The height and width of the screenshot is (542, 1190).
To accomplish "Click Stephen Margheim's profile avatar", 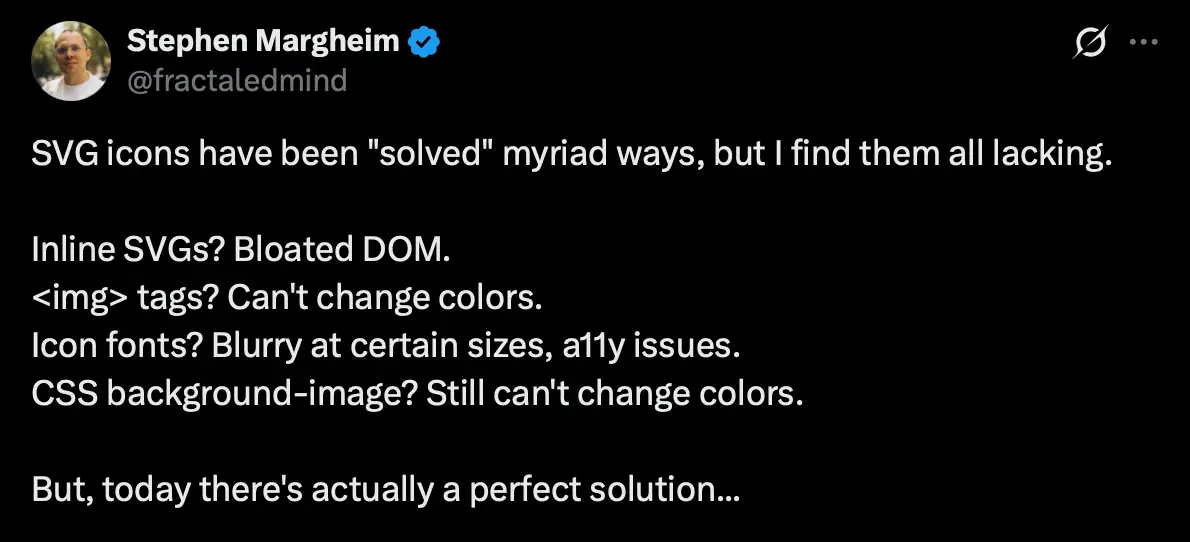I will click(x=70, y=60).
